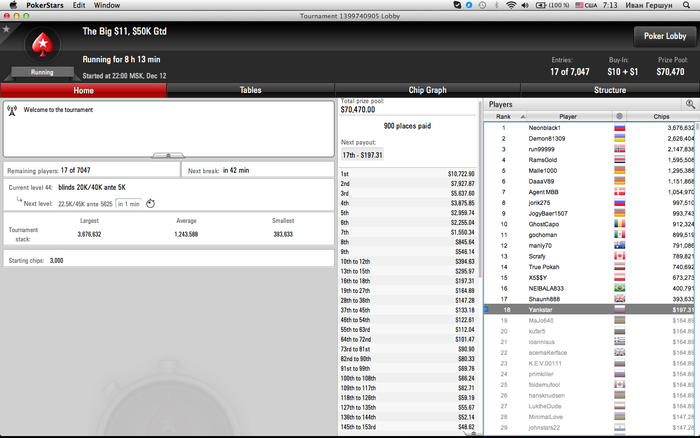Image resolution: width=700 pixels, height=438 pixels.
Task: Select player Agent MBB row
Action: click(x=589, y=192)
